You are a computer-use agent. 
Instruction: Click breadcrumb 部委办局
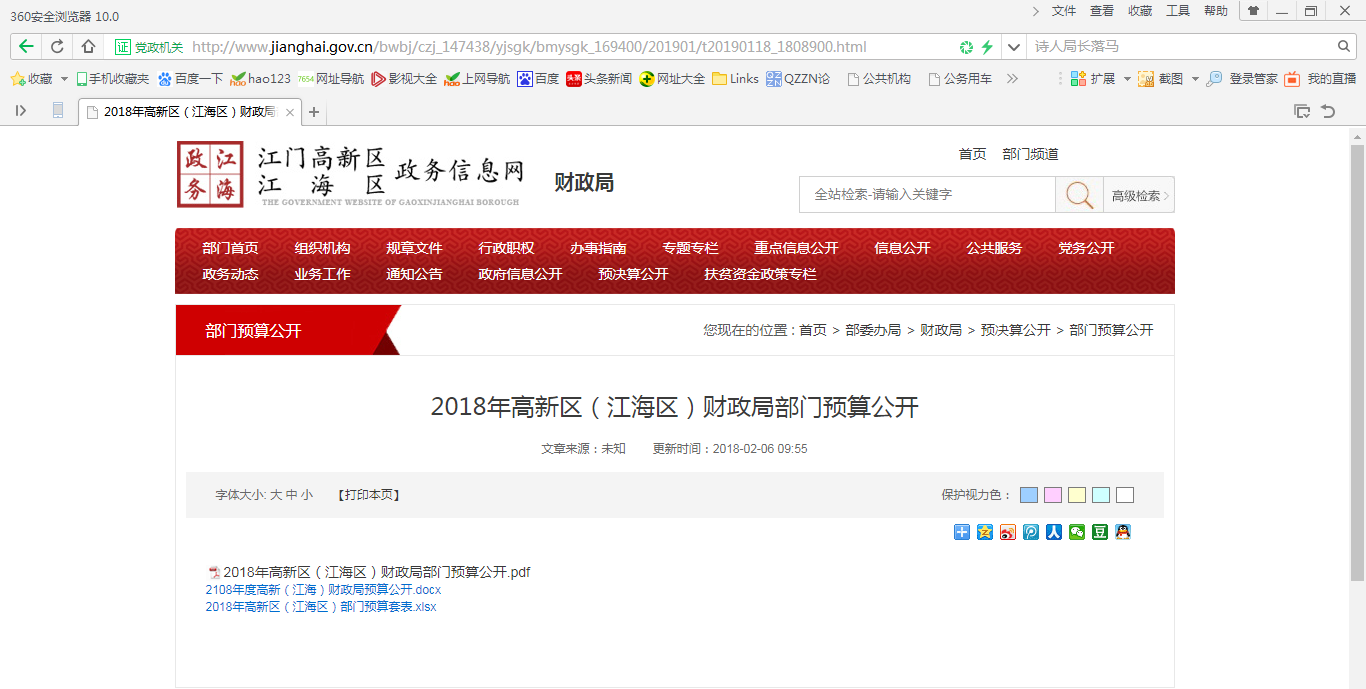coord(873,330)
